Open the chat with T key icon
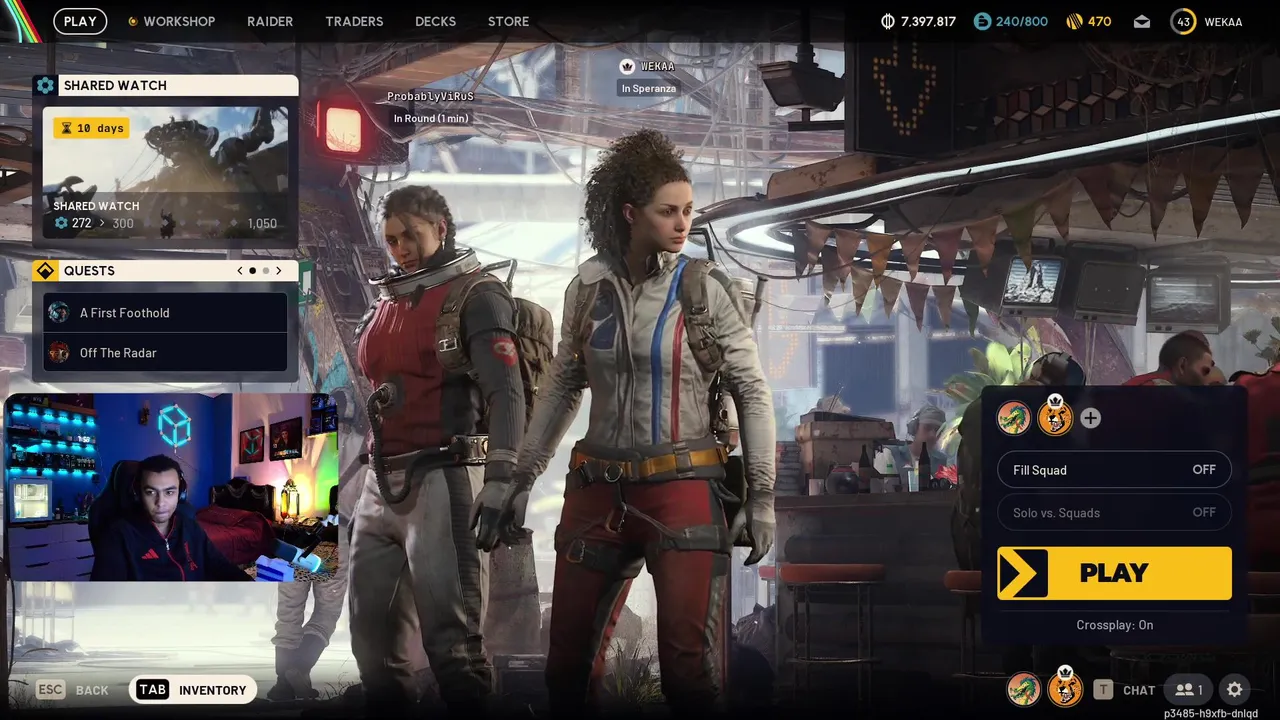1280x720 pixels. click(1103, 690)
